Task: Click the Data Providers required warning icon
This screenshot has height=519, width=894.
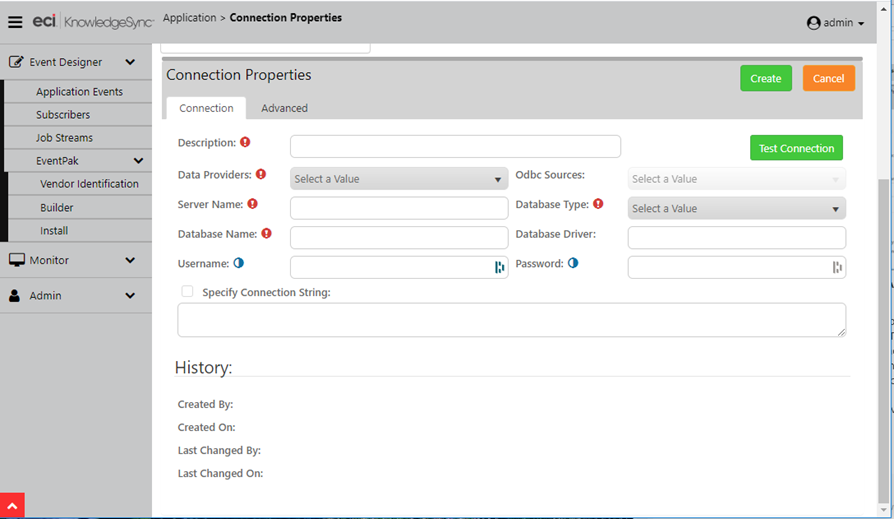Action: pos(261,174)
